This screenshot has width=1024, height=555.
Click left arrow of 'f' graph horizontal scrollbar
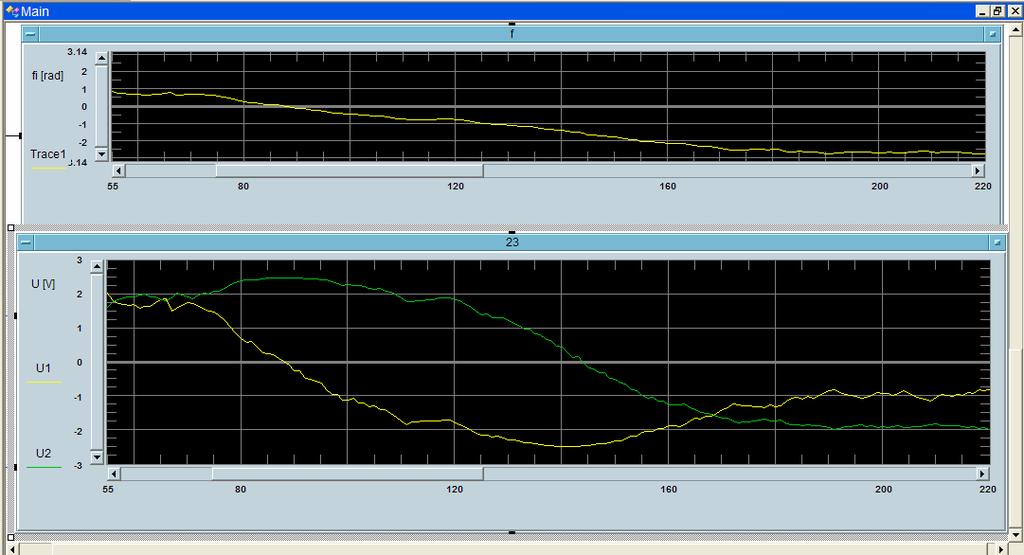click(x=118, y=170)
